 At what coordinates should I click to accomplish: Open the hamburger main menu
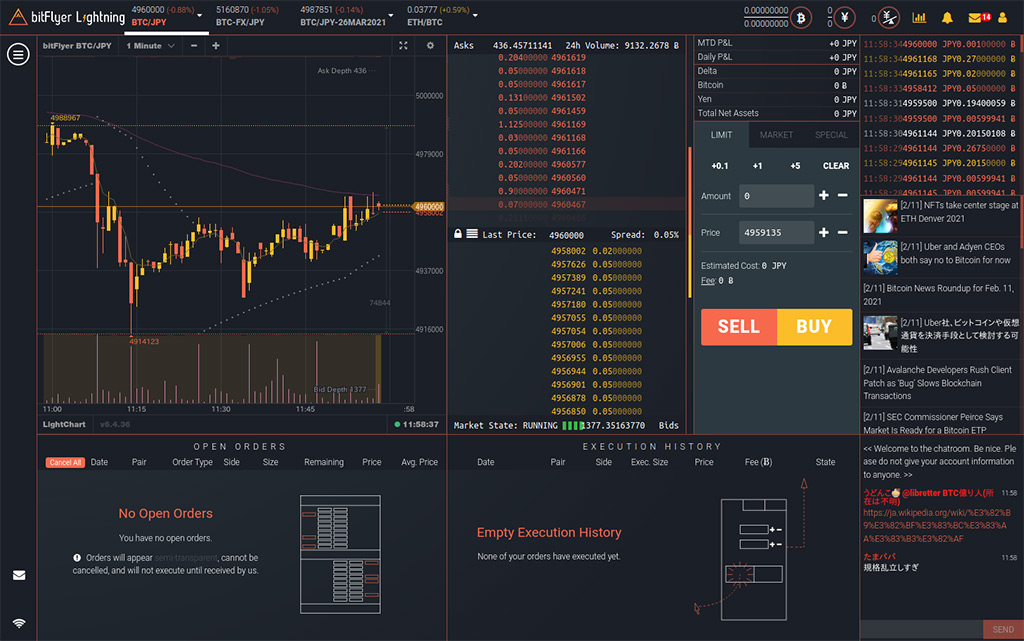[x=18, y=54]
